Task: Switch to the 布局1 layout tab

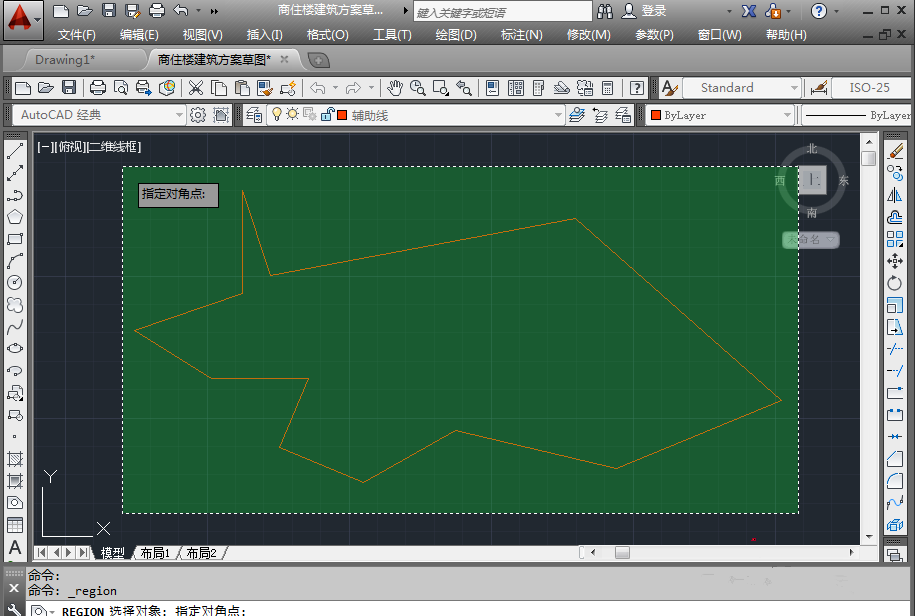Action: point(154,553)
